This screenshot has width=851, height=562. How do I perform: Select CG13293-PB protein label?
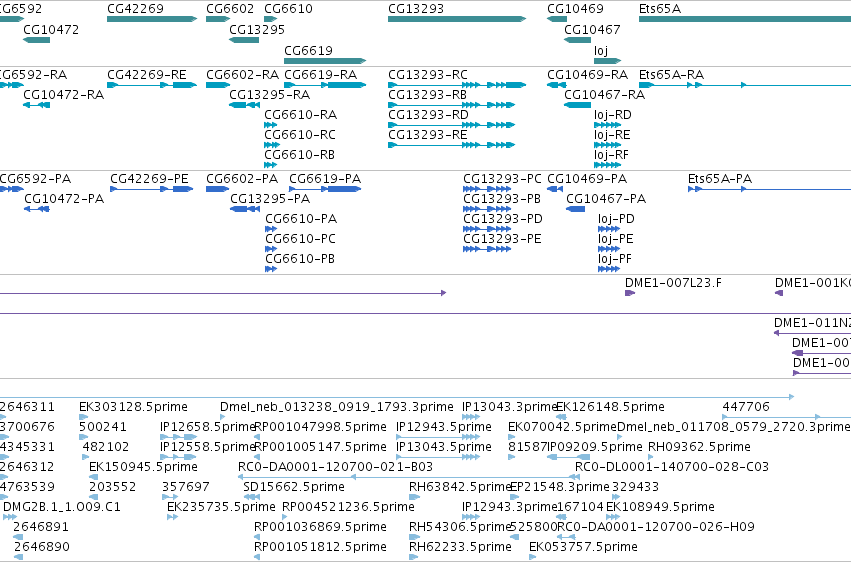[x=501, y=199]
